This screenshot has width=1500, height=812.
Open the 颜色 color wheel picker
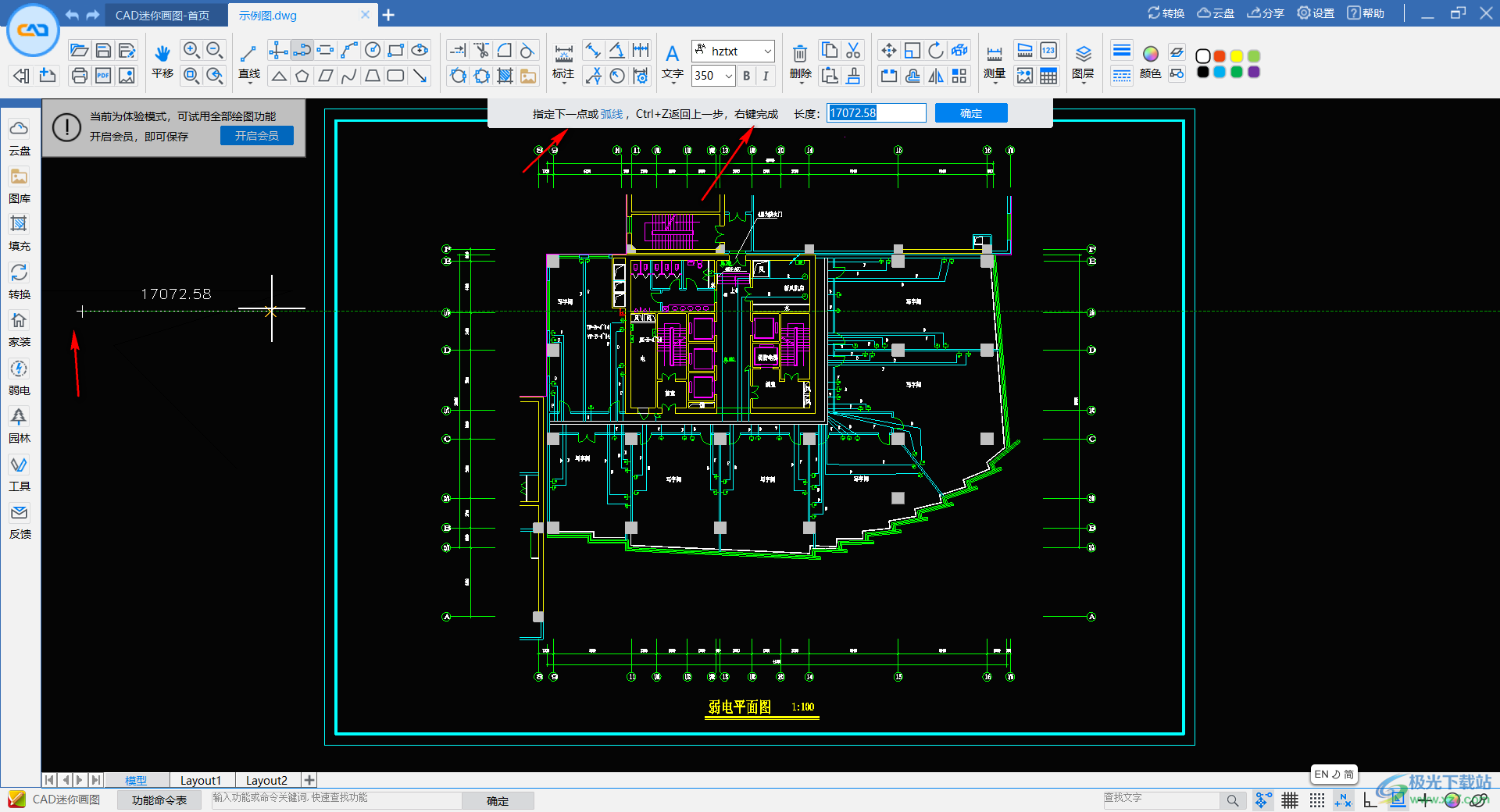tap(1150, 61)
